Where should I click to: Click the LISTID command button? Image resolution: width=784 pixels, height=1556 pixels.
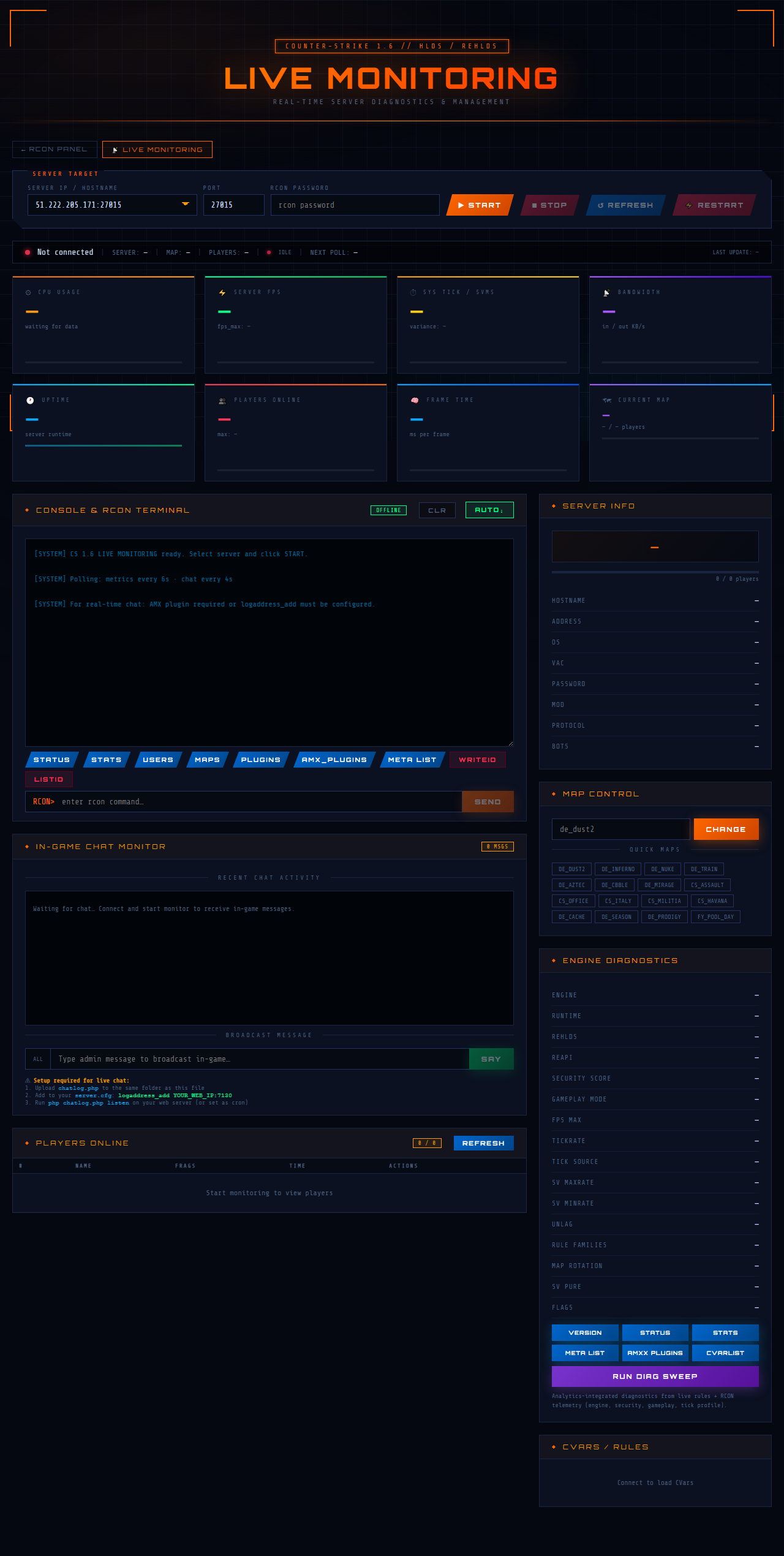coord(49,779)
